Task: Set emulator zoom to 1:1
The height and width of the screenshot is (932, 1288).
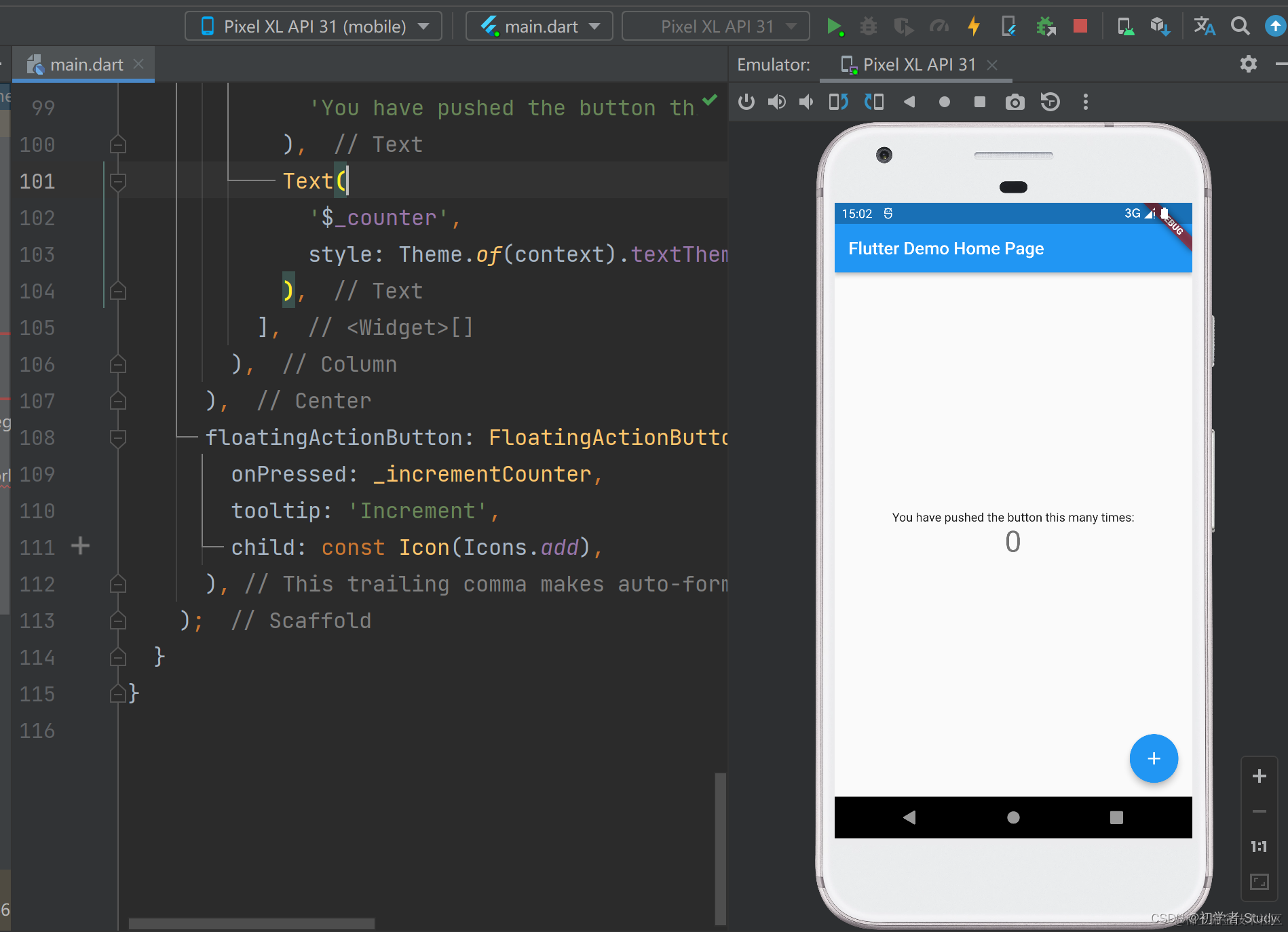Action: coord(1259,847)
